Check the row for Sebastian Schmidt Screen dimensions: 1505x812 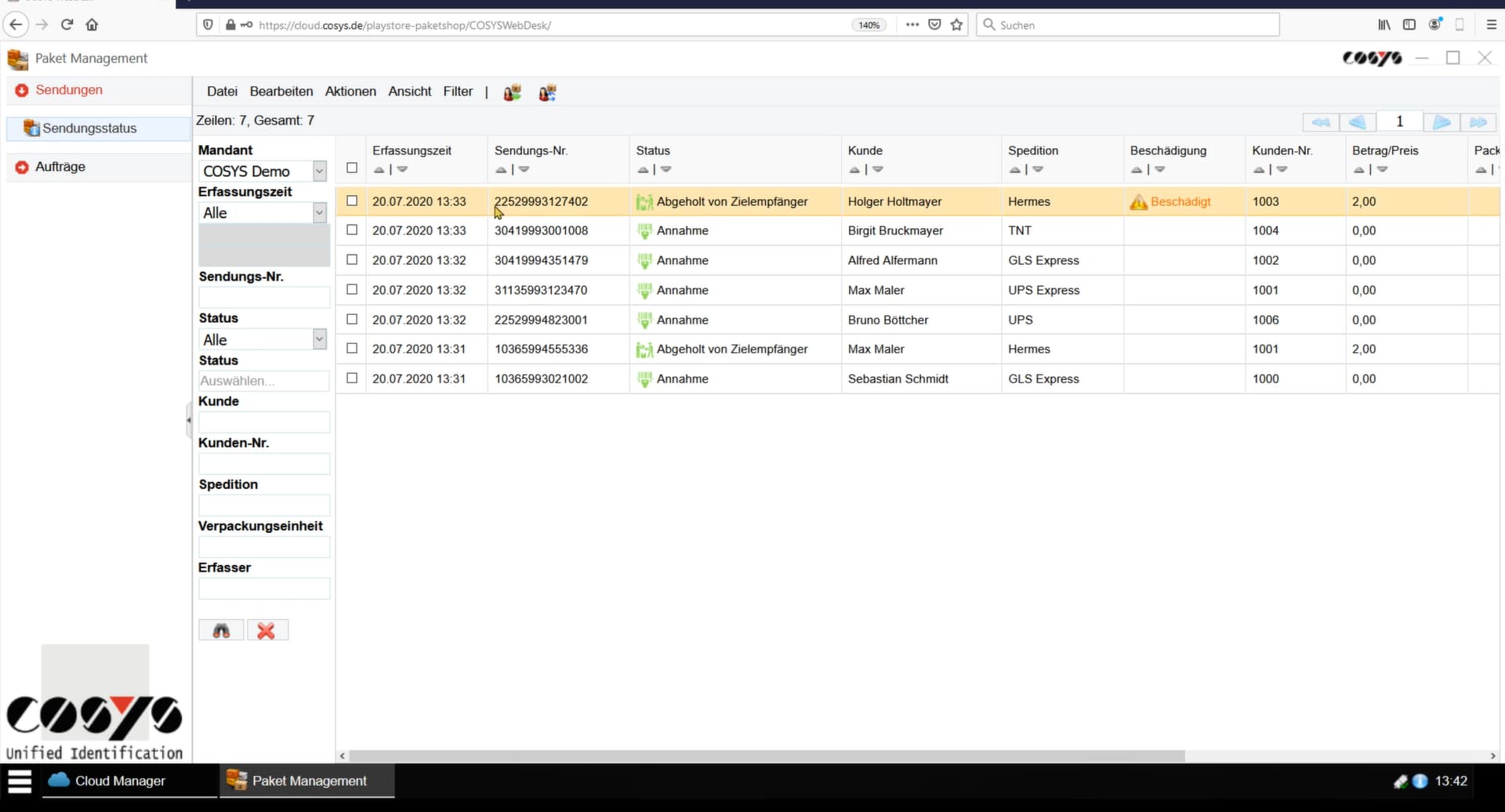[x=352, y=378]
